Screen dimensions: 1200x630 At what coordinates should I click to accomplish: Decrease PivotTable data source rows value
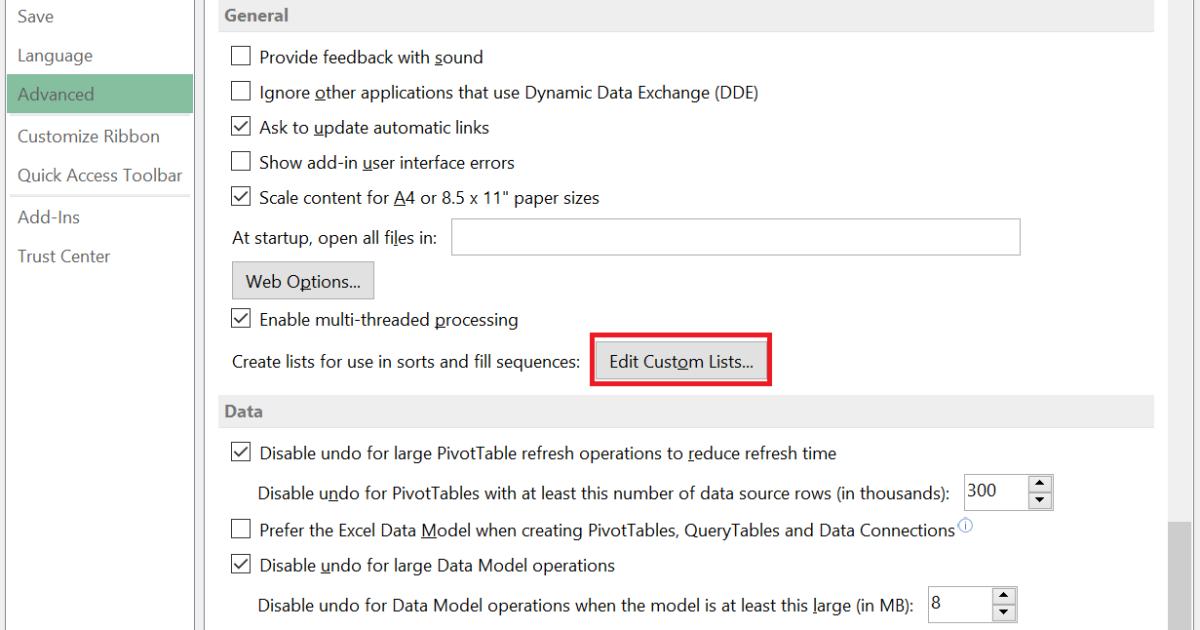point(1041,499)
